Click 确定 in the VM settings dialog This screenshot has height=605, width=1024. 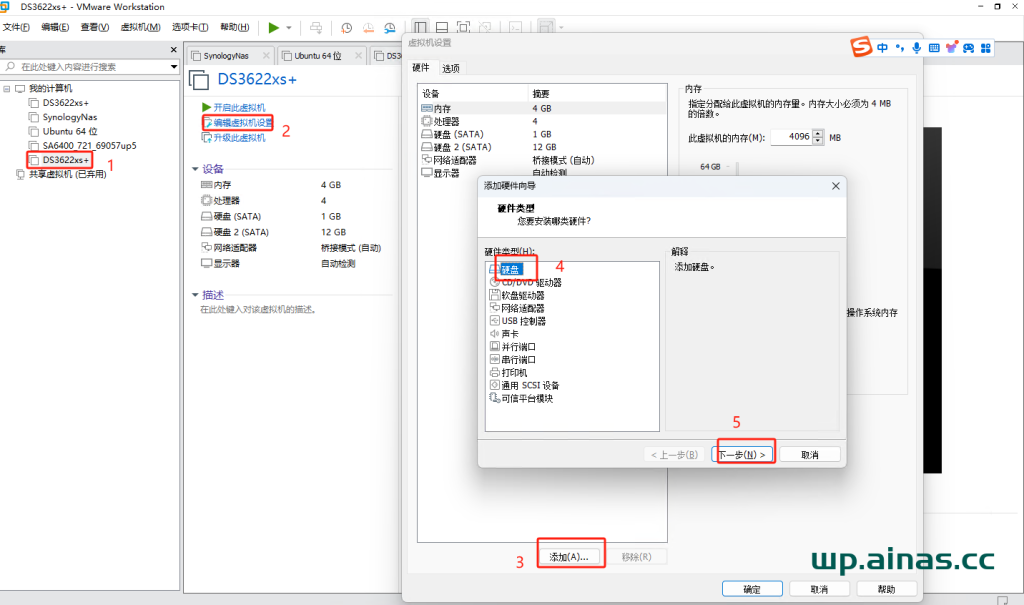pyautogui.click(x=752, y=589)
